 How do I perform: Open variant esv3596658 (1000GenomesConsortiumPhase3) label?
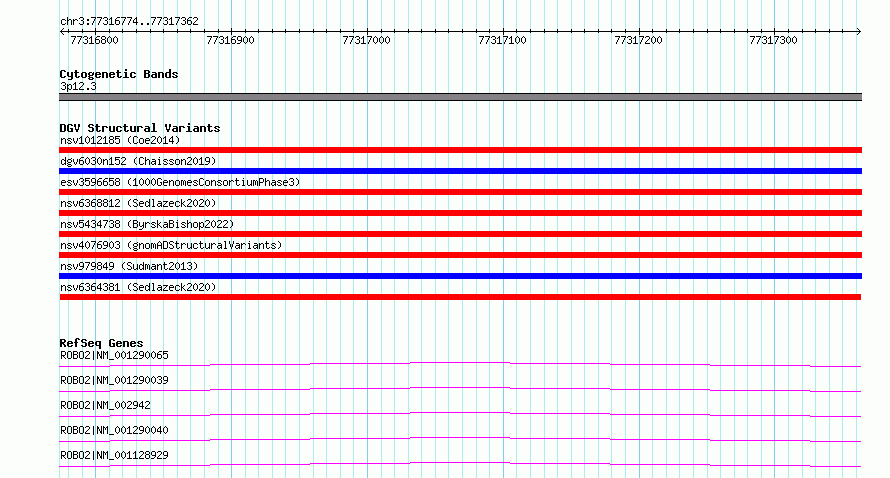[x=180, y=182]
